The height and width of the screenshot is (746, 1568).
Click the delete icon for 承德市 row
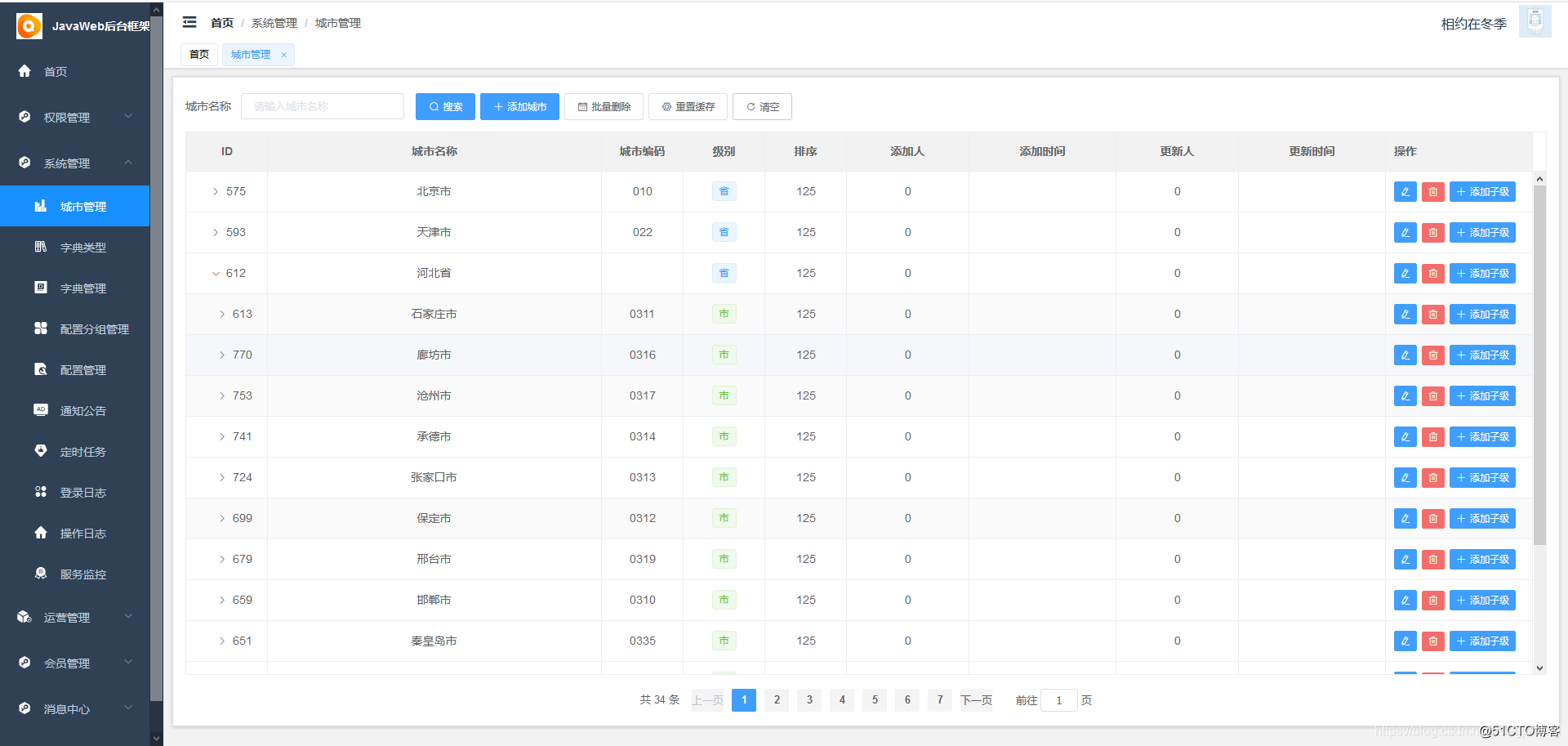[x=1432, y=437]
